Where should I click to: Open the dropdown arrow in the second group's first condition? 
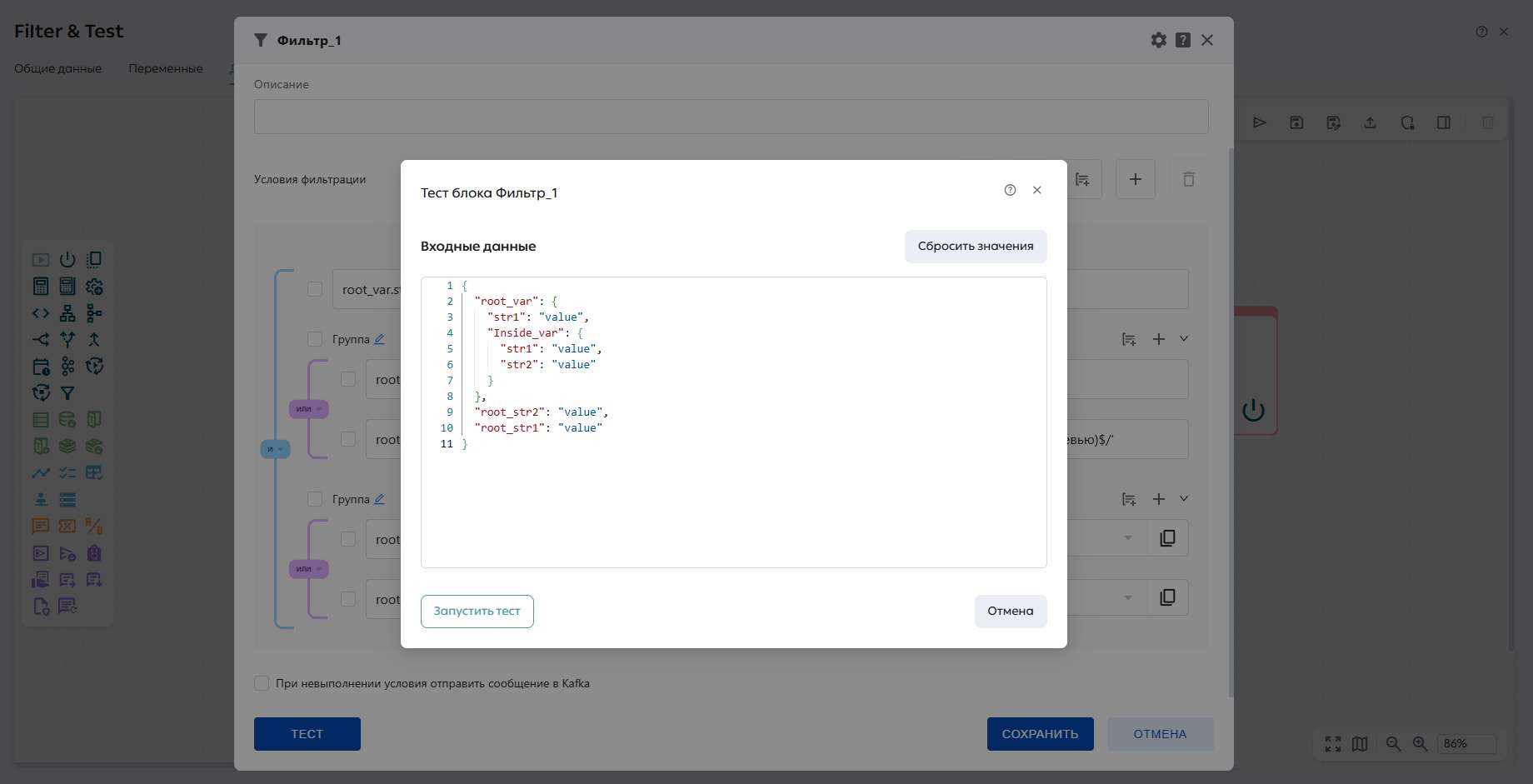pos(1128,538)
